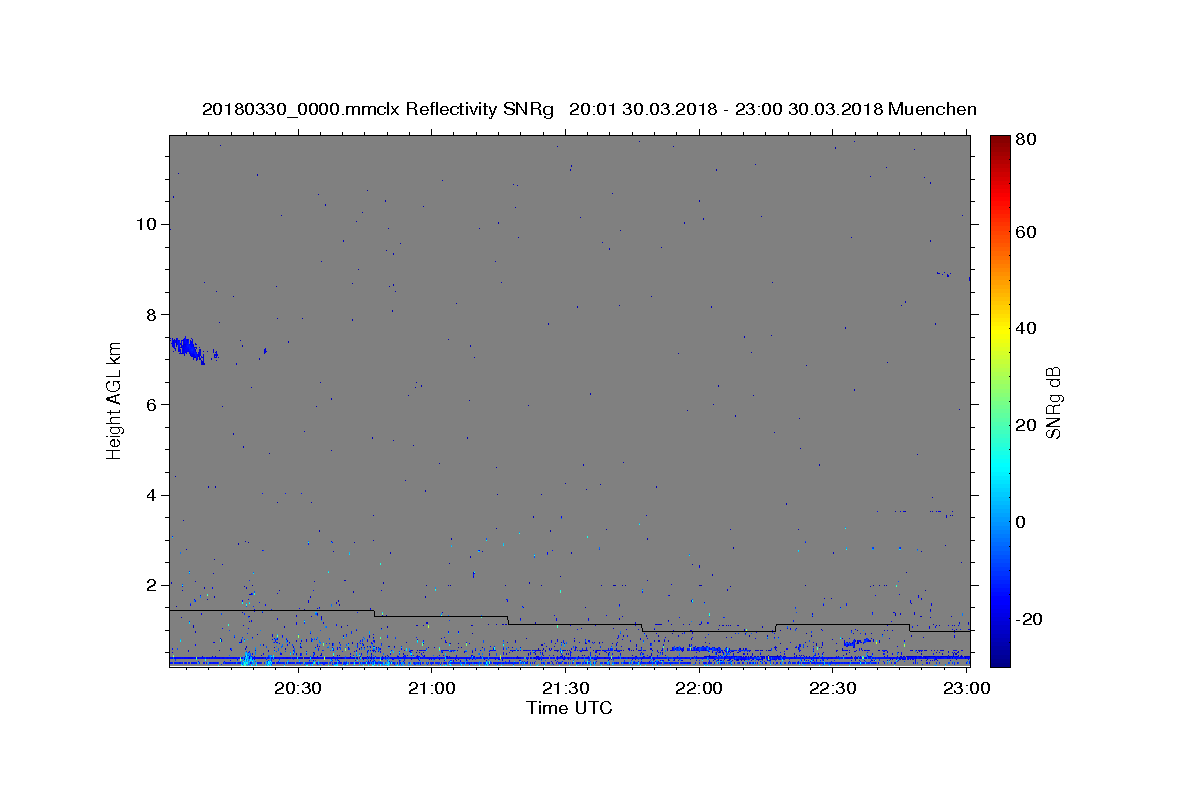Click the yellow band of the colorbar
The image size is (1200, 800).
[1000, 330]
